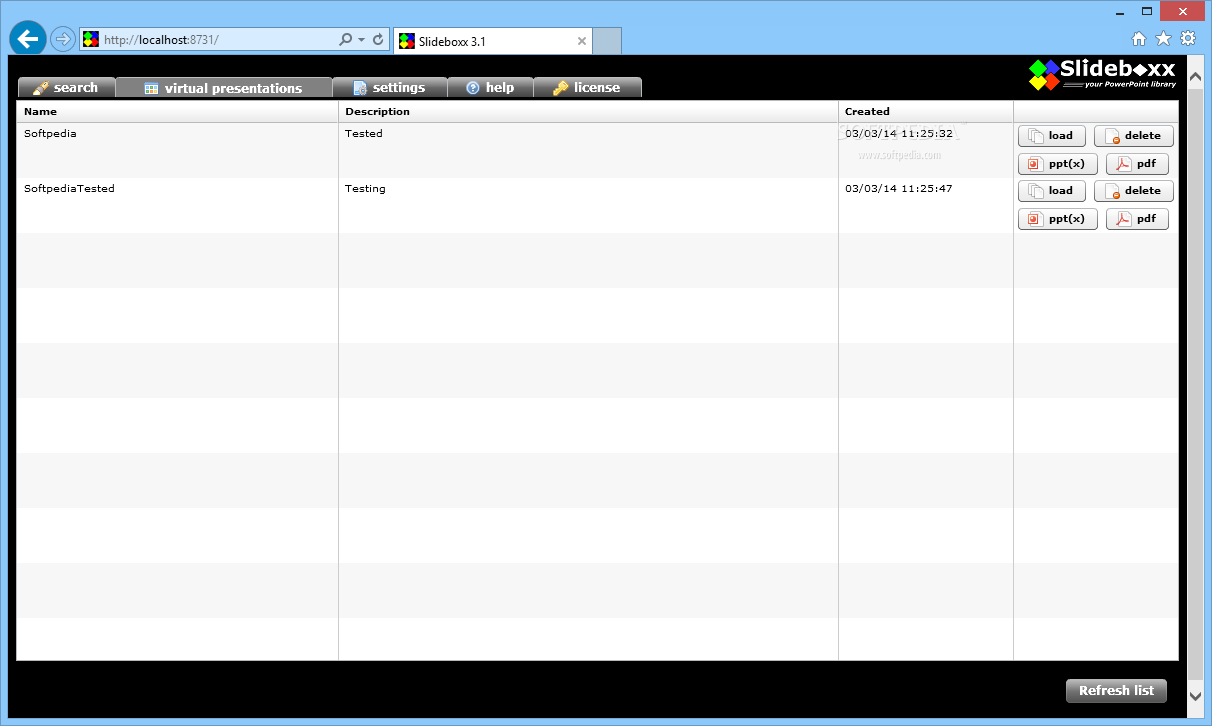The height and width of the screenshot is (726, 1212).
Task: Click the Refresh list button
Action: [1116, 690]
